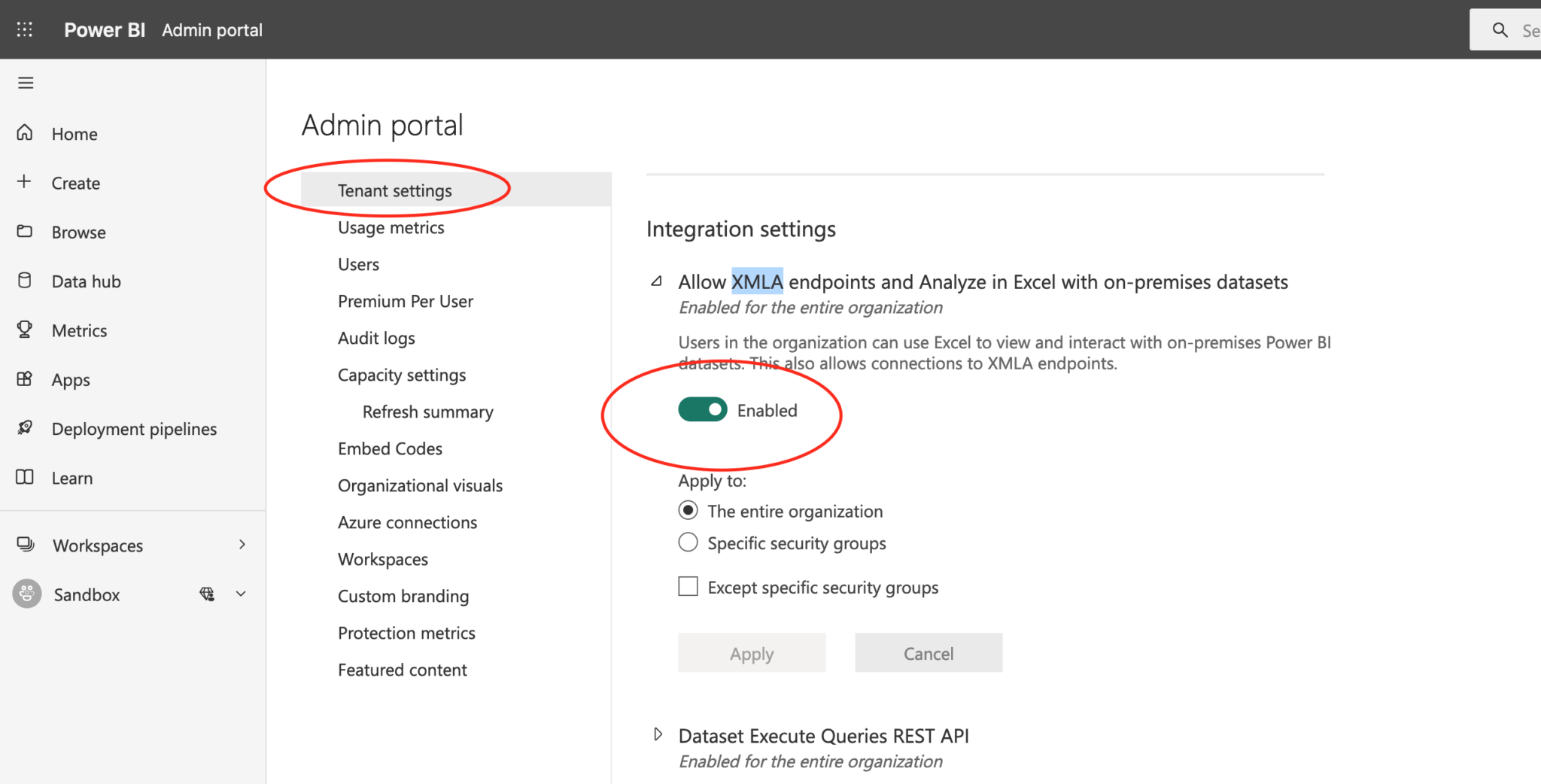The width and height of the screenshot is (1541, 784).
Task: Open the Power BI app launcher waffle icon
Action: 25,29
